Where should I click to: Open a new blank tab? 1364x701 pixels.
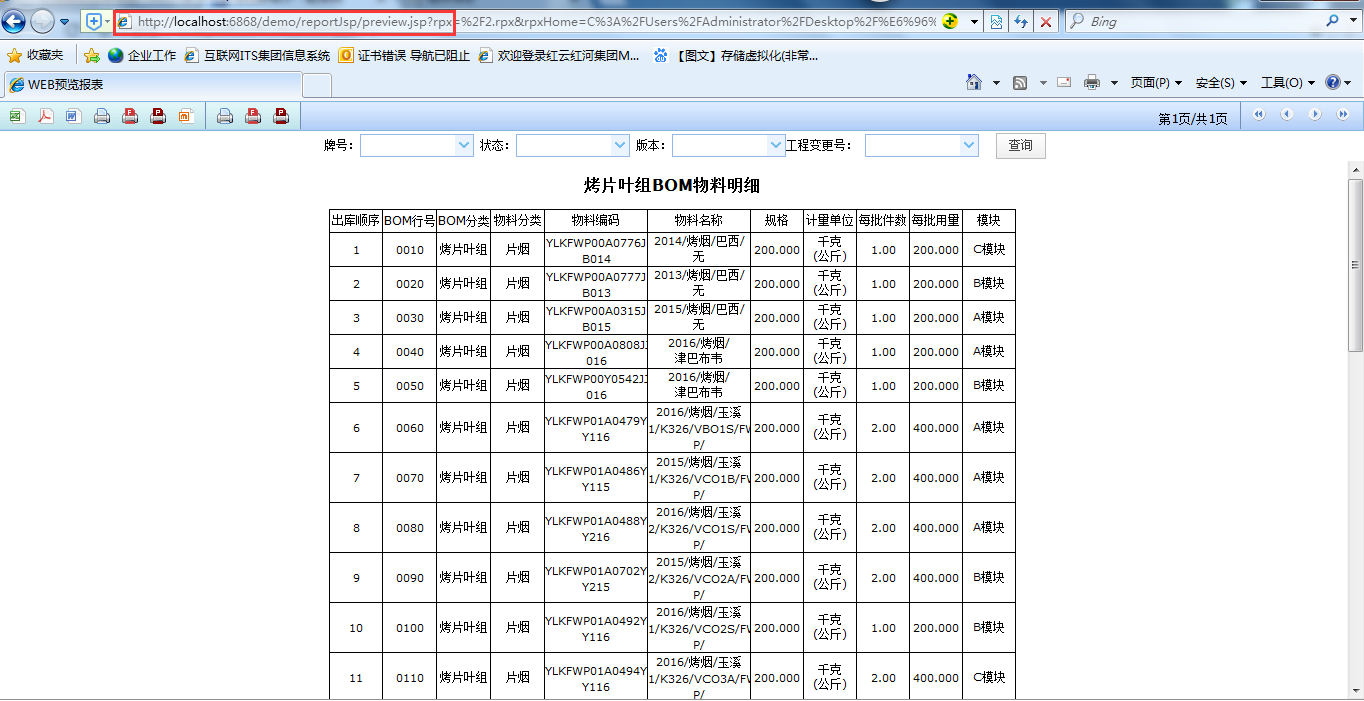317,86
